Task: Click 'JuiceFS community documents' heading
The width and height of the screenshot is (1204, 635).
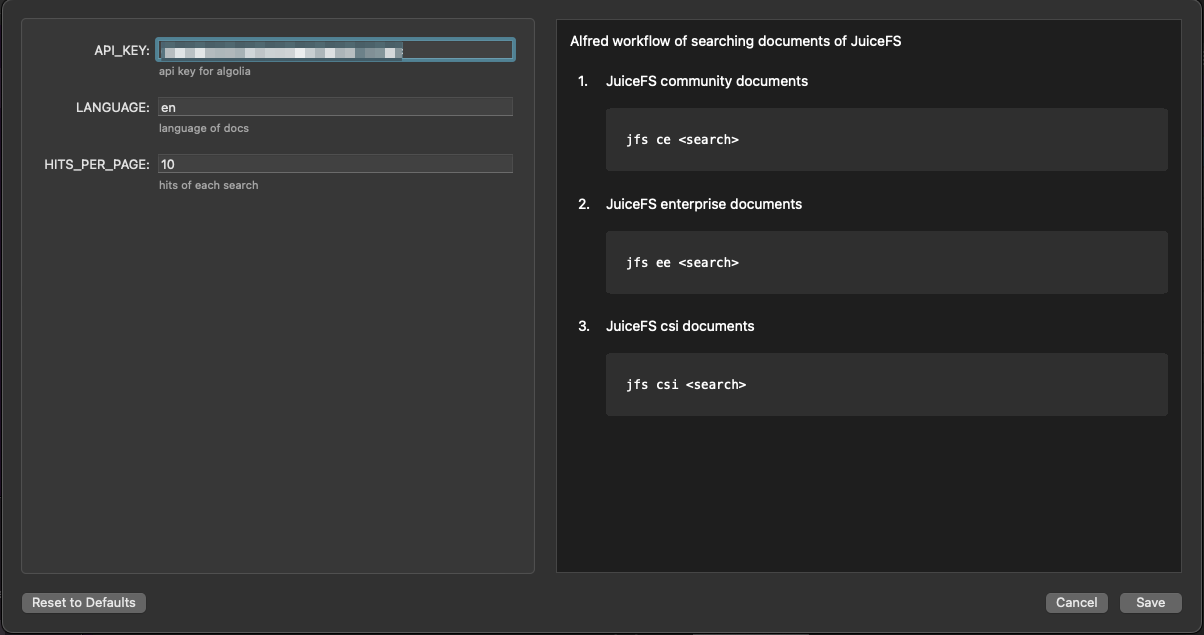Action: tap(708, 81)
